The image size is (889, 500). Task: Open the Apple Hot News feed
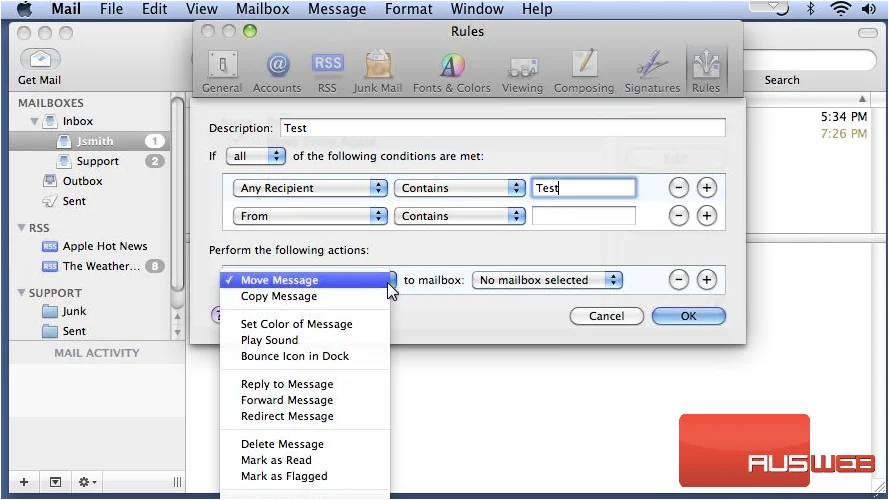(105, 246)
